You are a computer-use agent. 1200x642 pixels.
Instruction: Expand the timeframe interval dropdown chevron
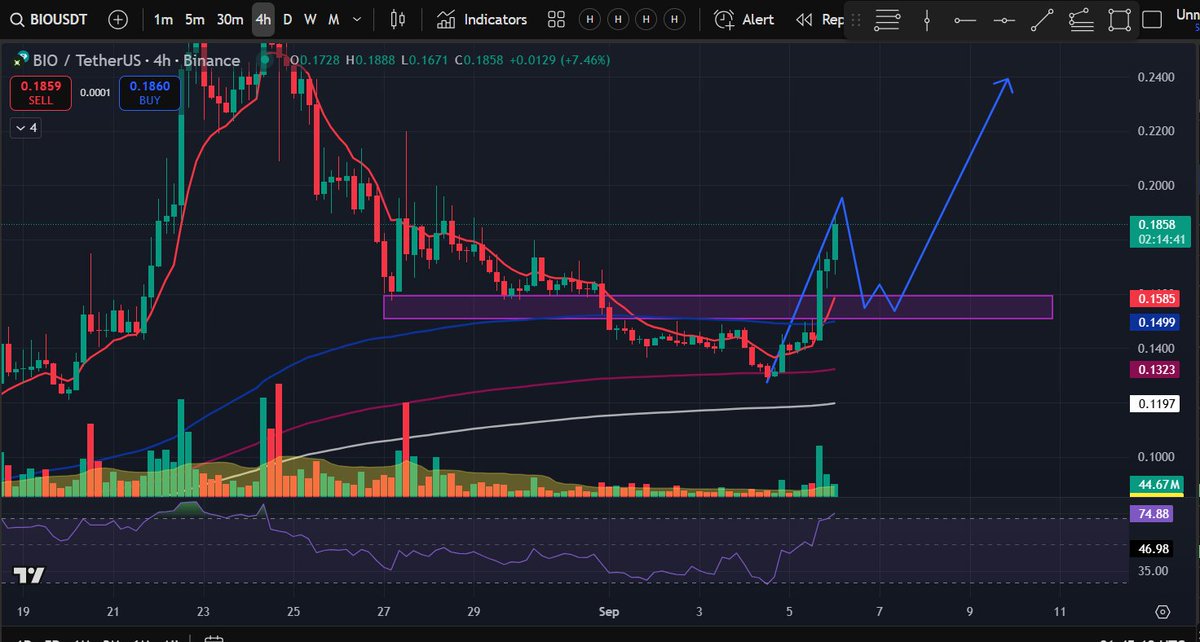pyautogui.click(x=358, y=19)
